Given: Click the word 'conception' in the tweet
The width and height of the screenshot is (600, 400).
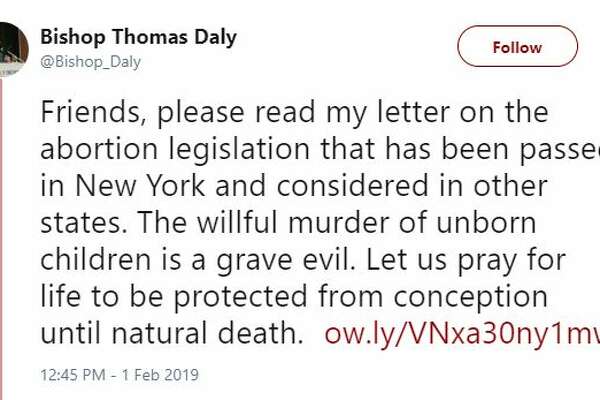Looking at the screenshot, I should tap(471, 298).
